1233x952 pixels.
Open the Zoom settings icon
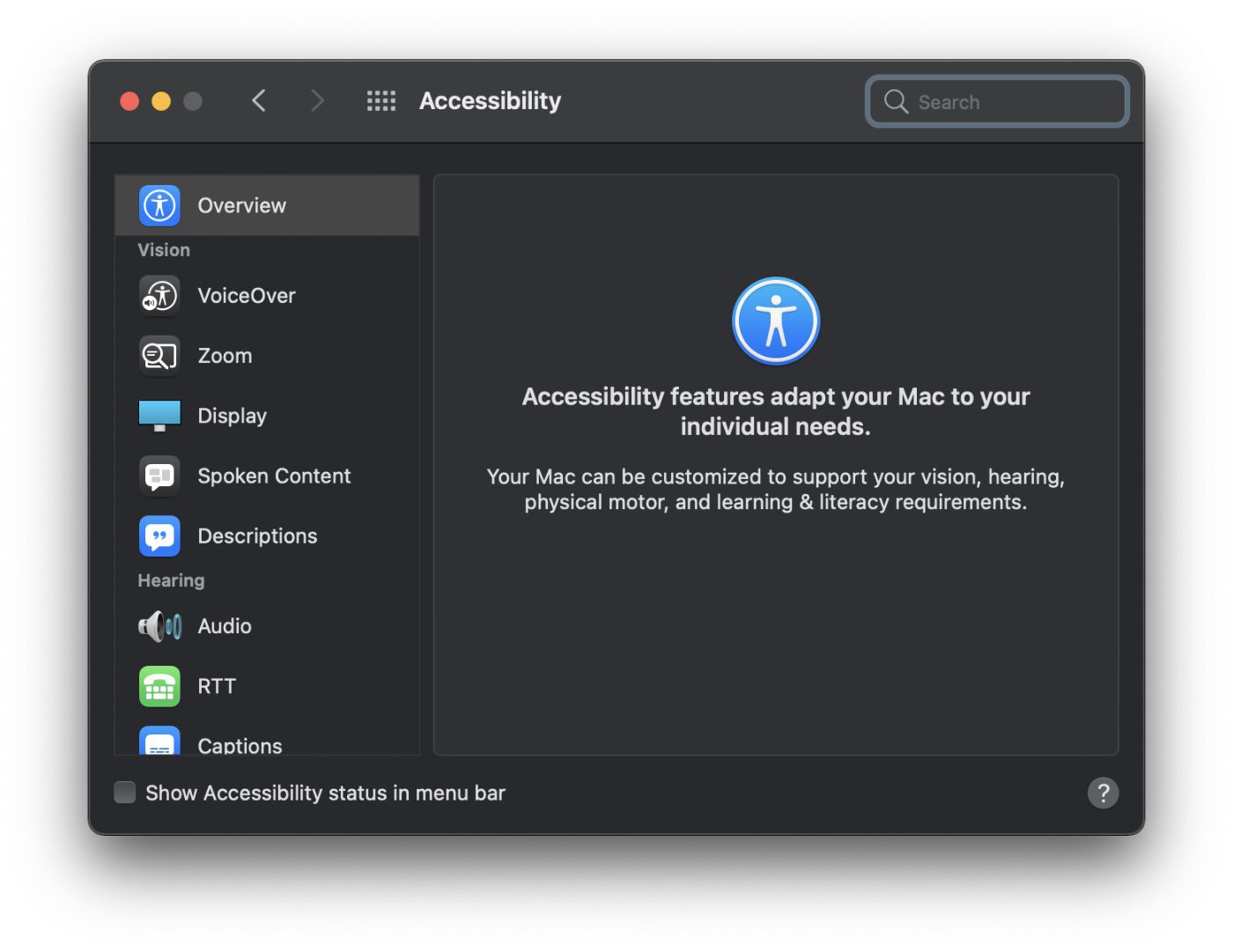[159, 356]
